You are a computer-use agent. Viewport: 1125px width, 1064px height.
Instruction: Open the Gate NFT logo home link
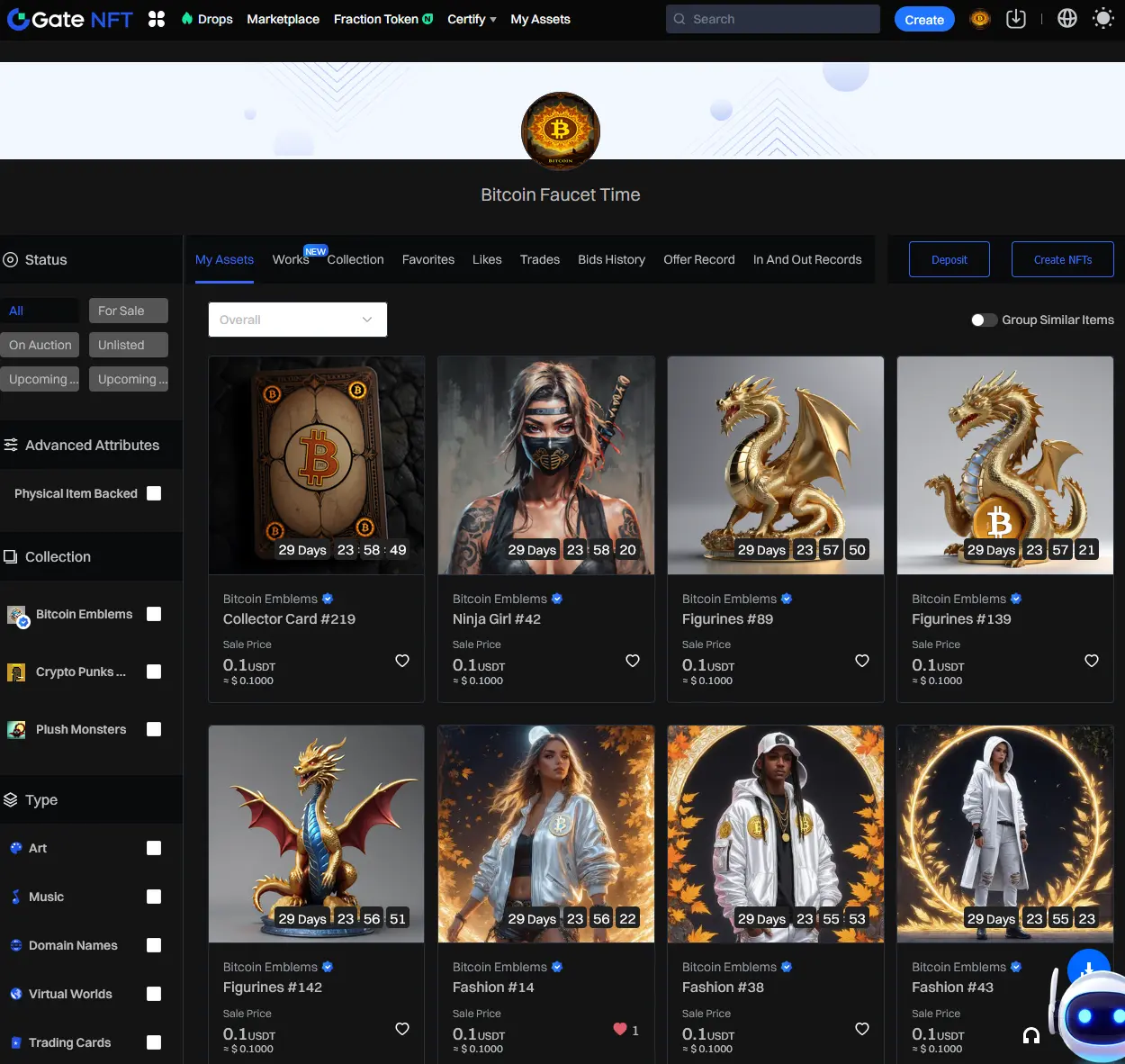coord(70,19)
